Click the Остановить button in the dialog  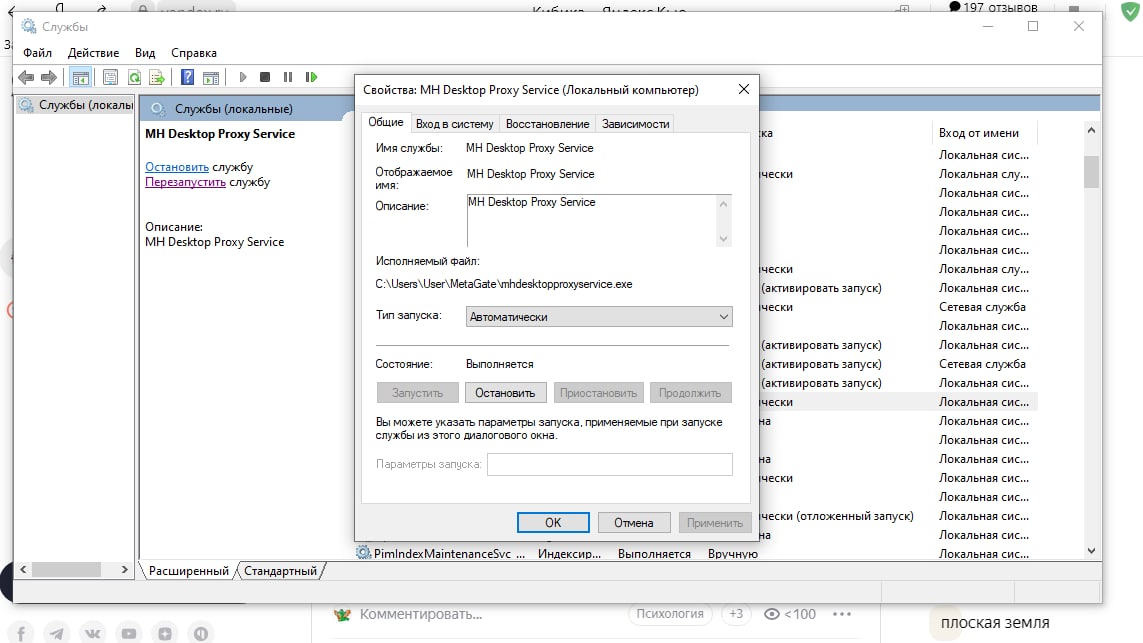point(505,393)
